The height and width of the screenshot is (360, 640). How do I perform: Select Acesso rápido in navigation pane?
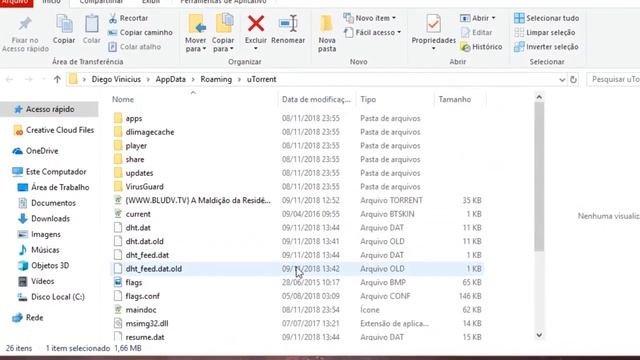point(50,109)
